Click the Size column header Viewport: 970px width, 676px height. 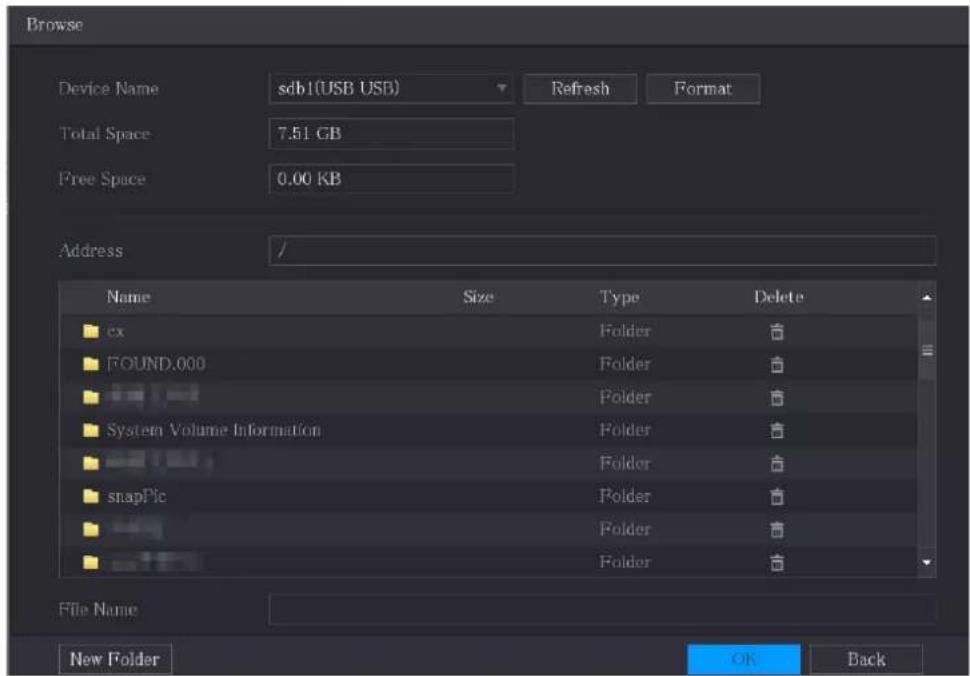click(x=478, y=297)
